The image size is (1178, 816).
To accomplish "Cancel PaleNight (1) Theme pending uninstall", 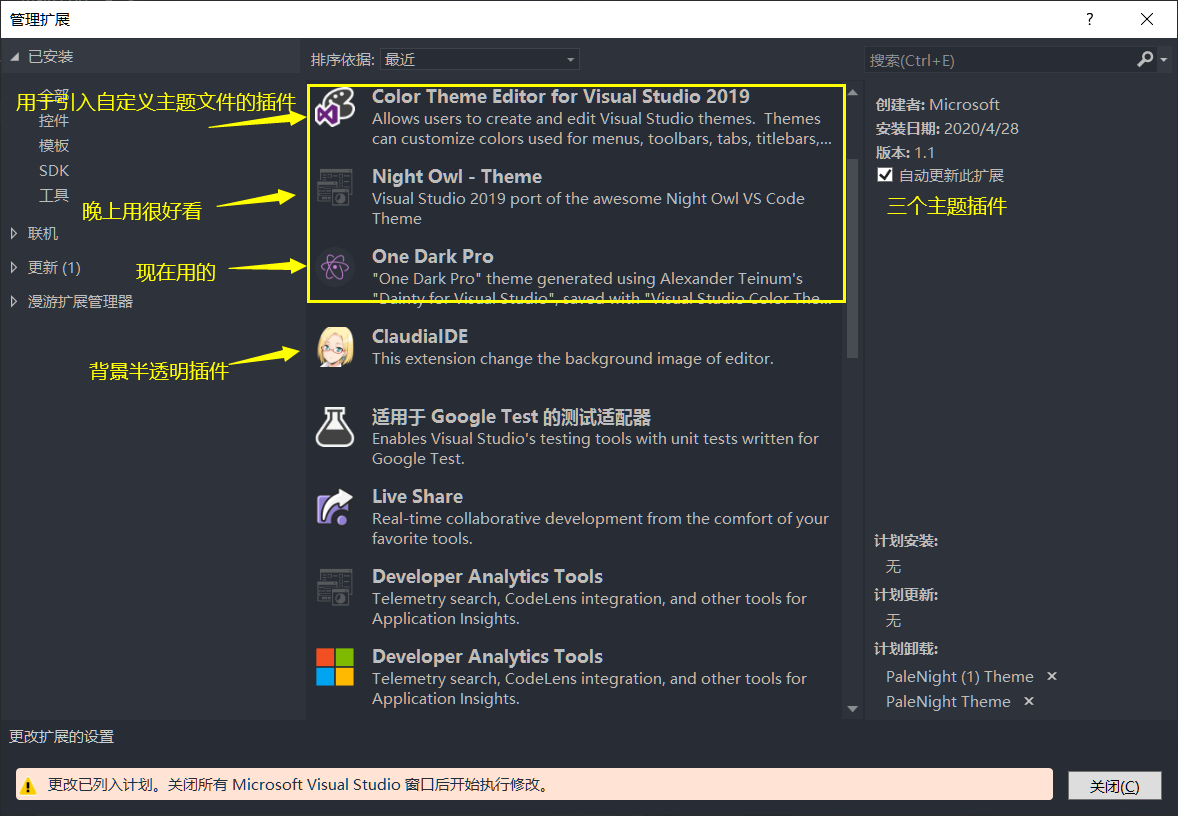I will tap(1051, 676).
